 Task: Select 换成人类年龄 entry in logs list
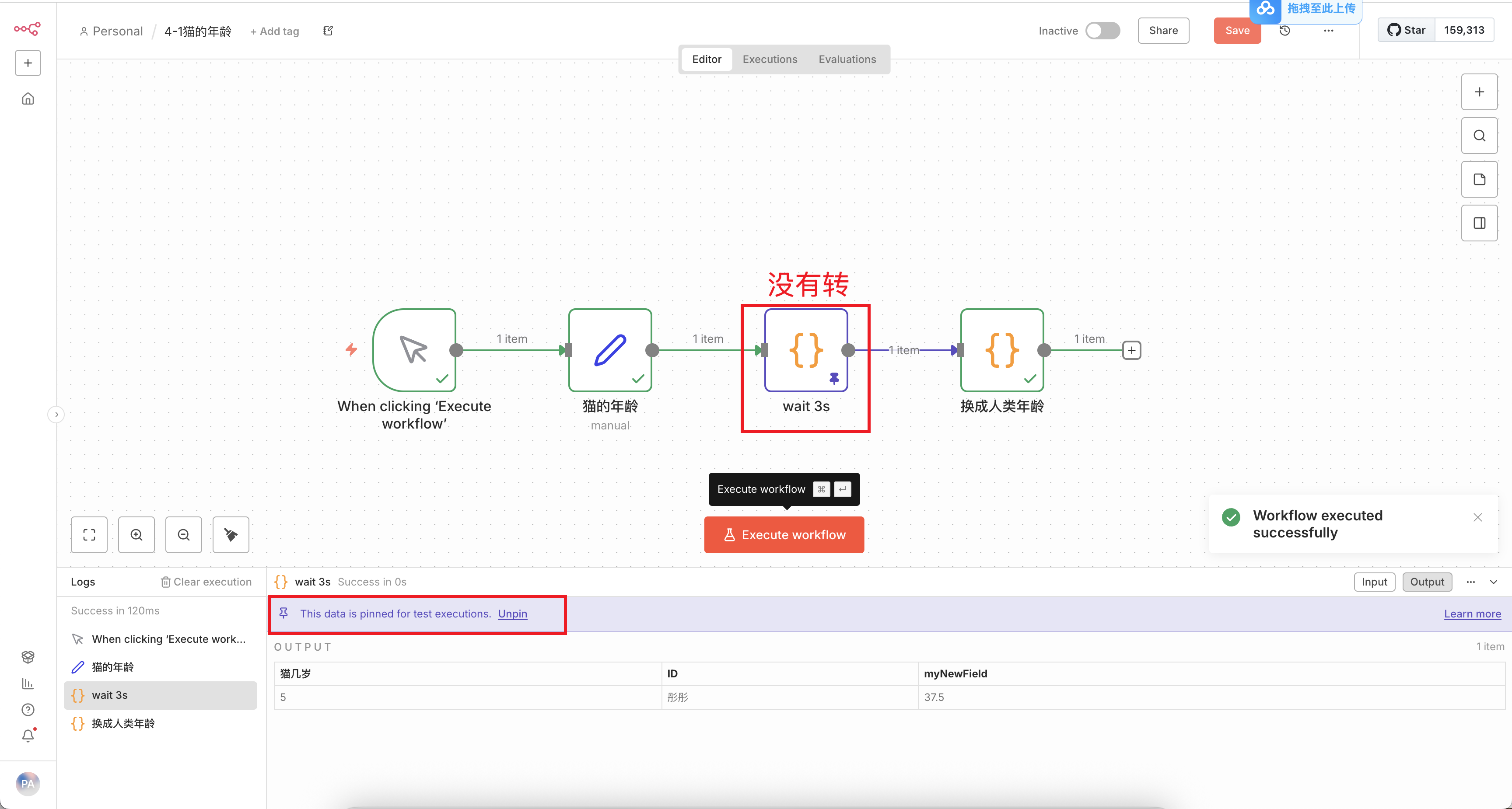point(123,723)
